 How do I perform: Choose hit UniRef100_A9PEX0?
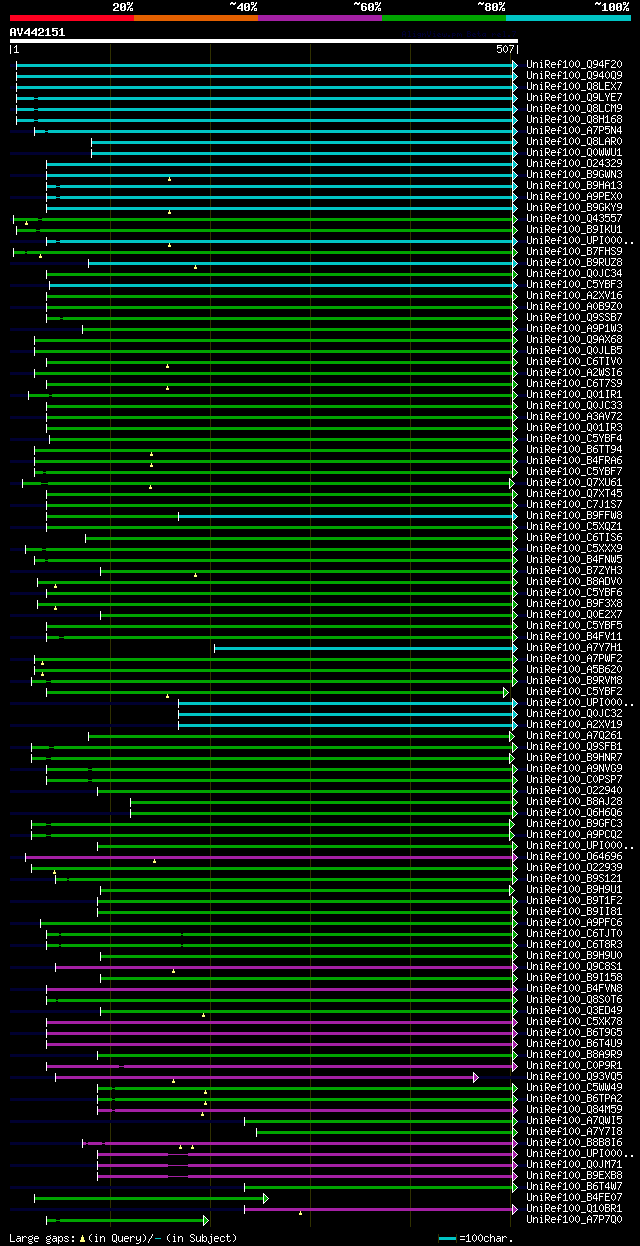pos(573,197)
